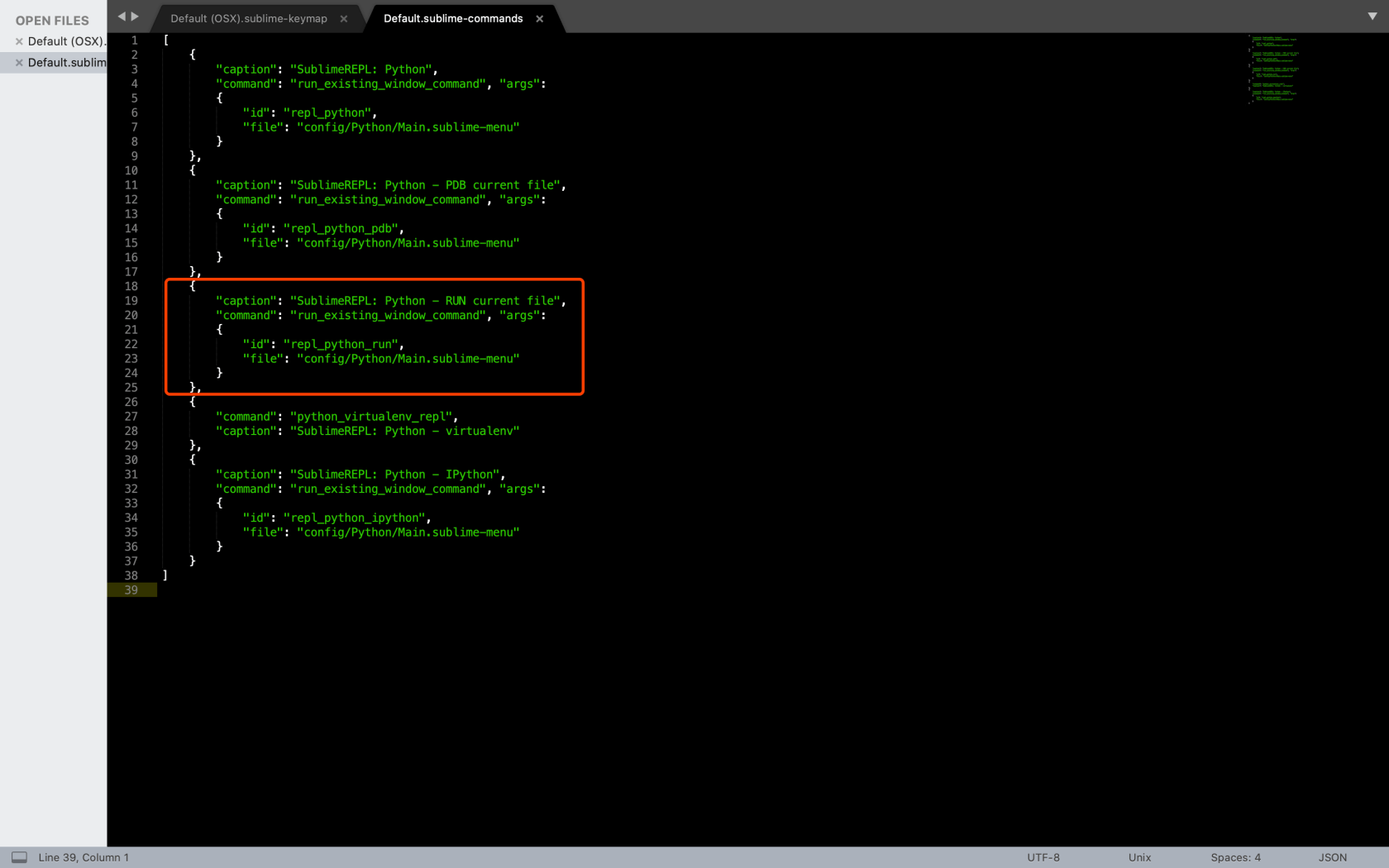Close the Default (OSX).sublime-keymap tab

[x=344, y=19]
